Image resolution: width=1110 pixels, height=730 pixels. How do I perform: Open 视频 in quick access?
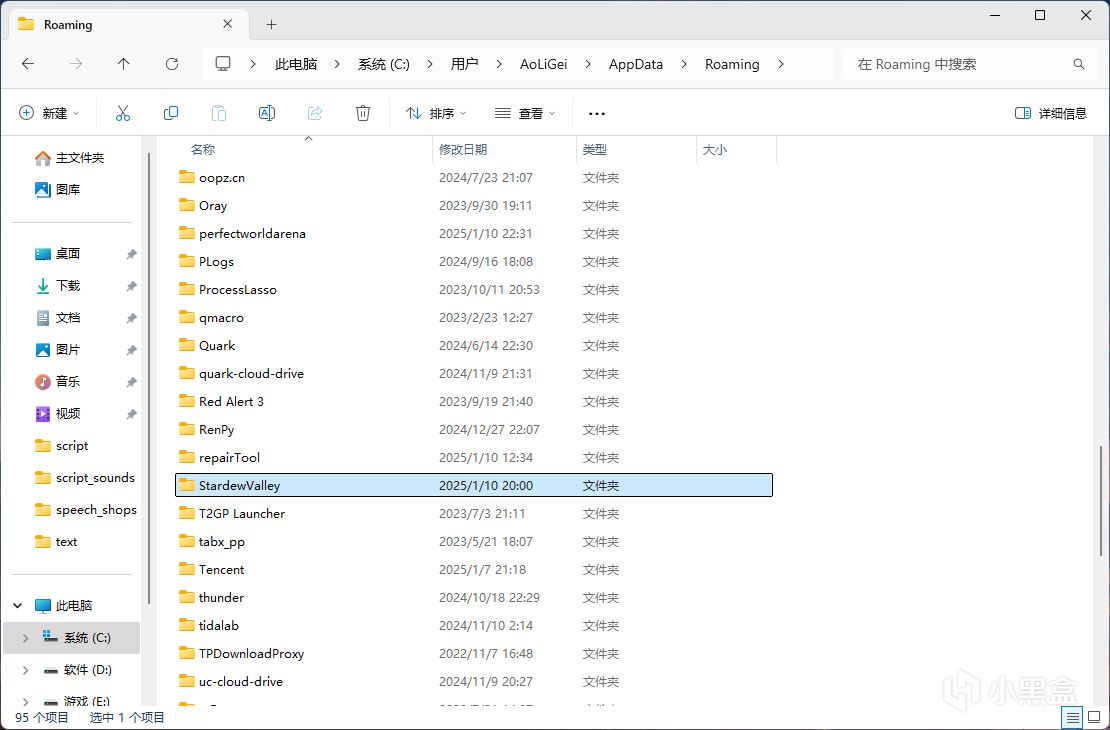[x=57, y=414]
